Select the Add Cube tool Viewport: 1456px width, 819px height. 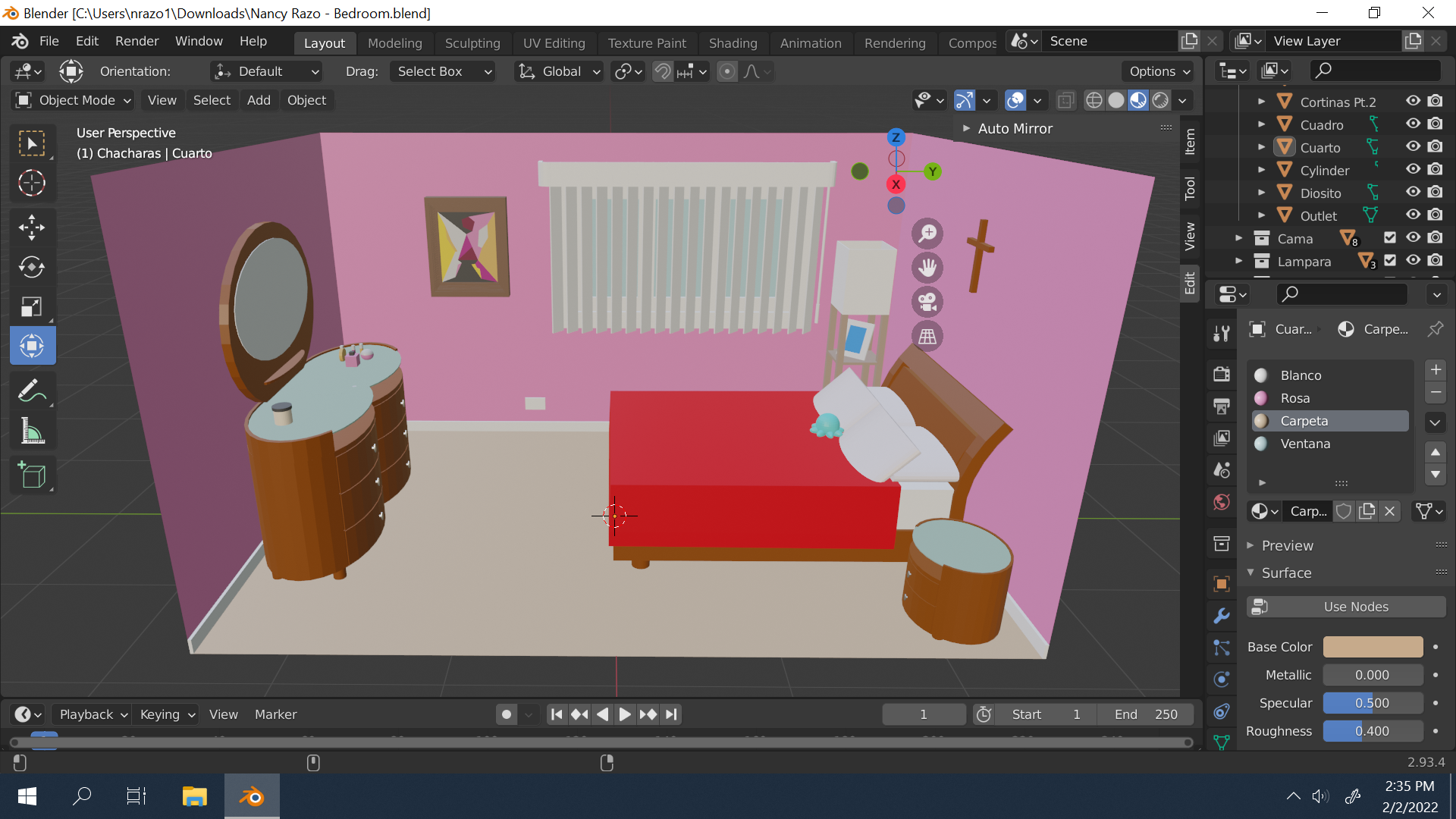pyautogui.click(x=32, y=475)
